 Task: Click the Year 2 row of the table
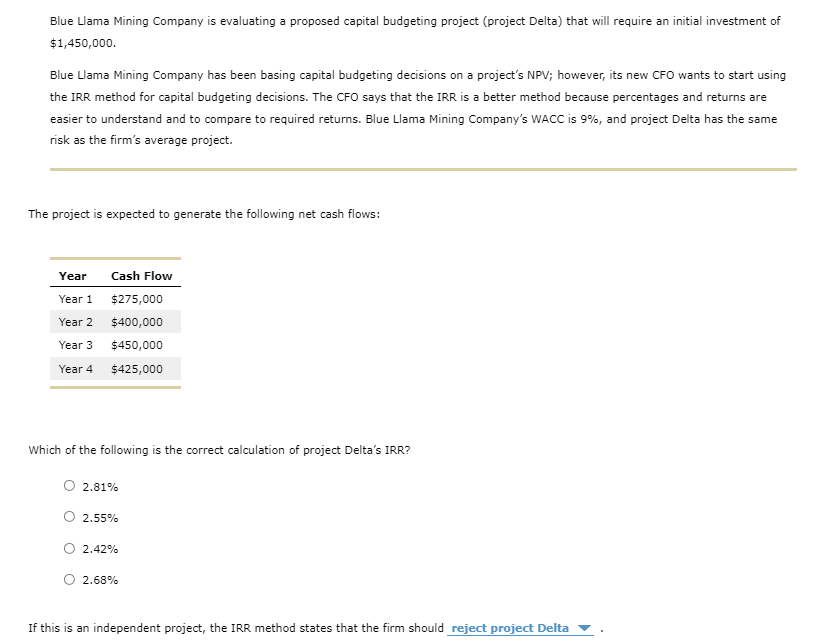coord(115,322)
